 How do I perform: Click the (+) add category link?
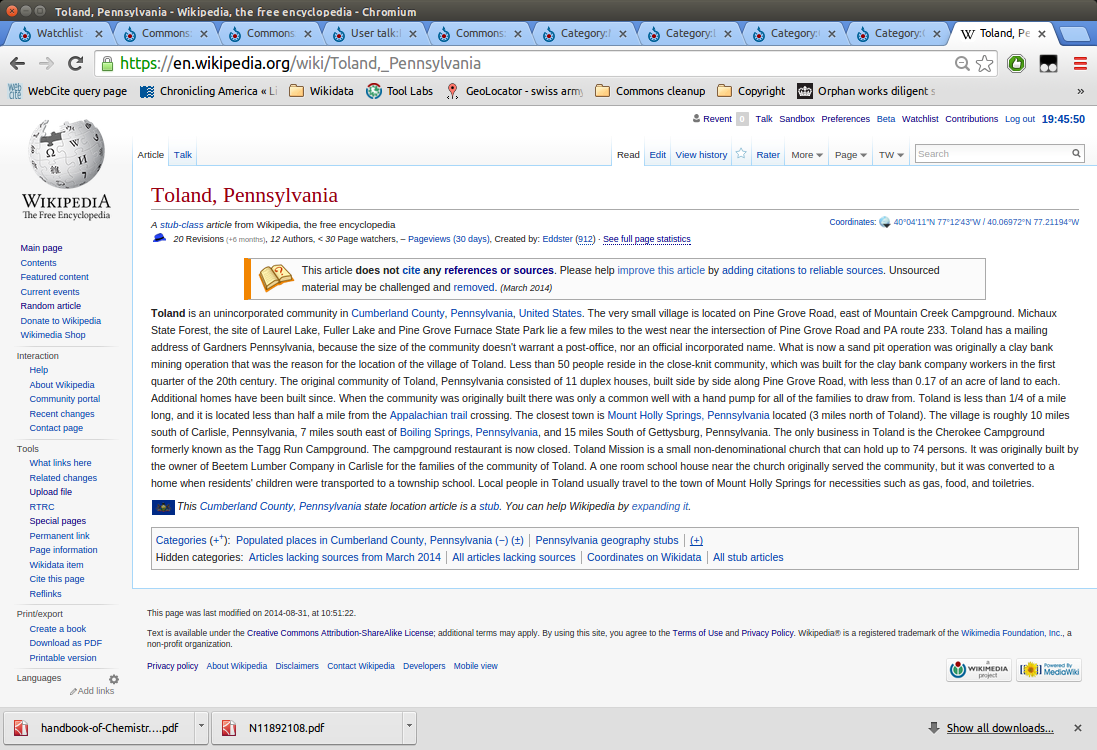pyautogui.click(x=696, y=540)
